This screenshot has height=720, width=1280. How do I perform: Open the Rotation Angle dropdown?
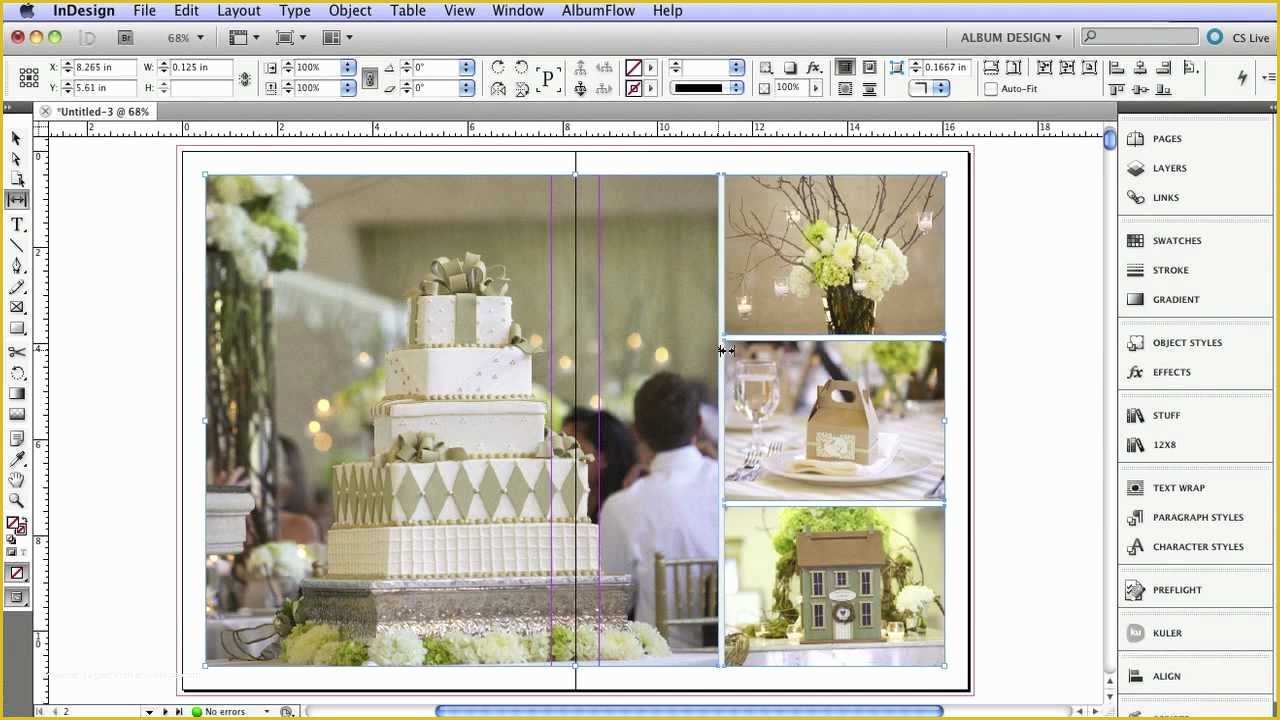point(467,67)
